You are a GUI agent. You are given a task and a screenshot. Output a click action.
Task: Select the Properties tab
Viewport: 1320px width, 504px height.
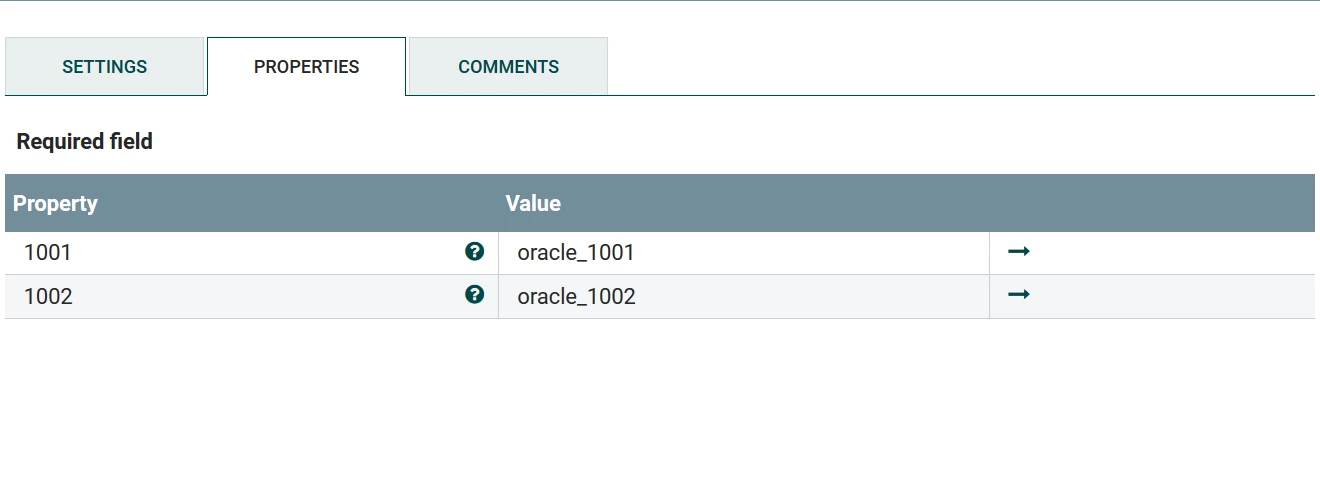click(307, 67)
